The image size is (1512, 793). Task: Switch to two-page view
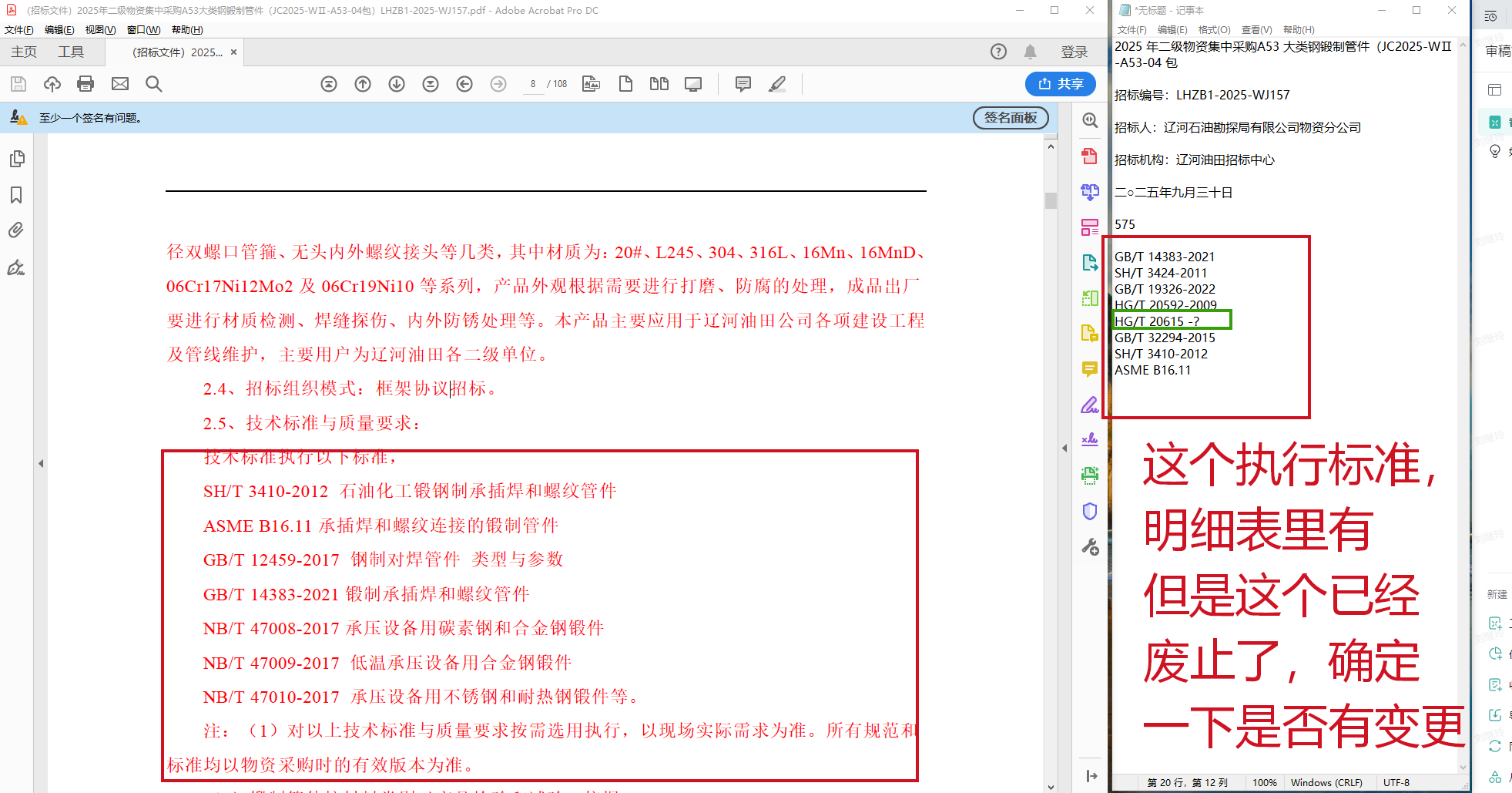(x=659, y=84)
